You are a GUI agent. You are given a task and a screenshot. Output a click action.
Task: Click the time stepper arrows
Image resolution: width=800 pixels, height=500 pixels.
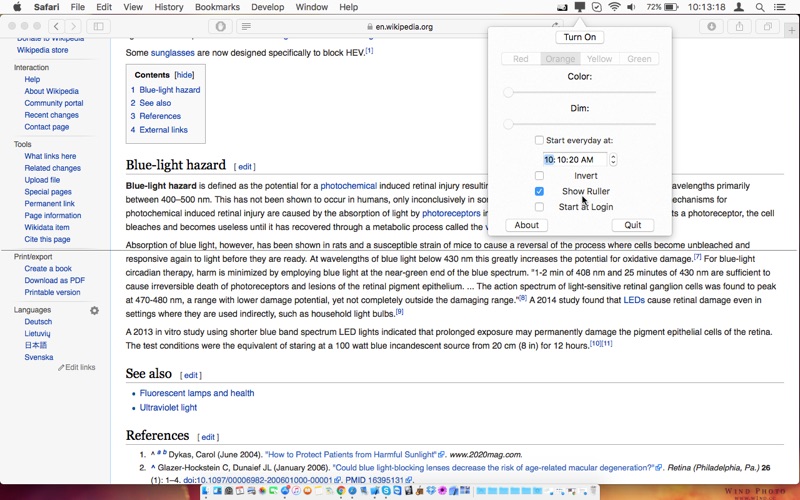(x=613, y=160)
